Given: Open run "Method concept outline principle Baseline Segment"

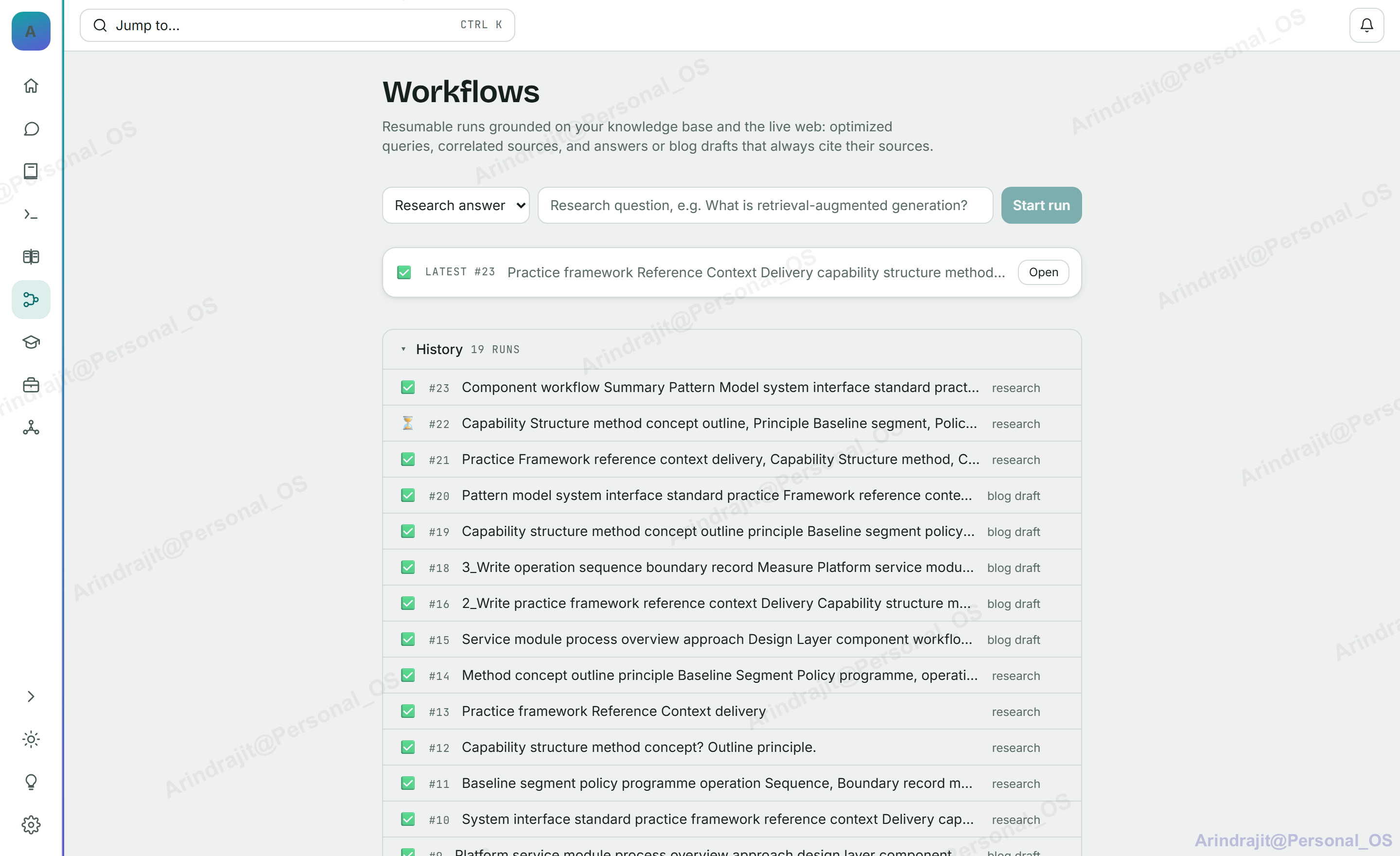Looking at the screenshot, I should coord(732,675).
